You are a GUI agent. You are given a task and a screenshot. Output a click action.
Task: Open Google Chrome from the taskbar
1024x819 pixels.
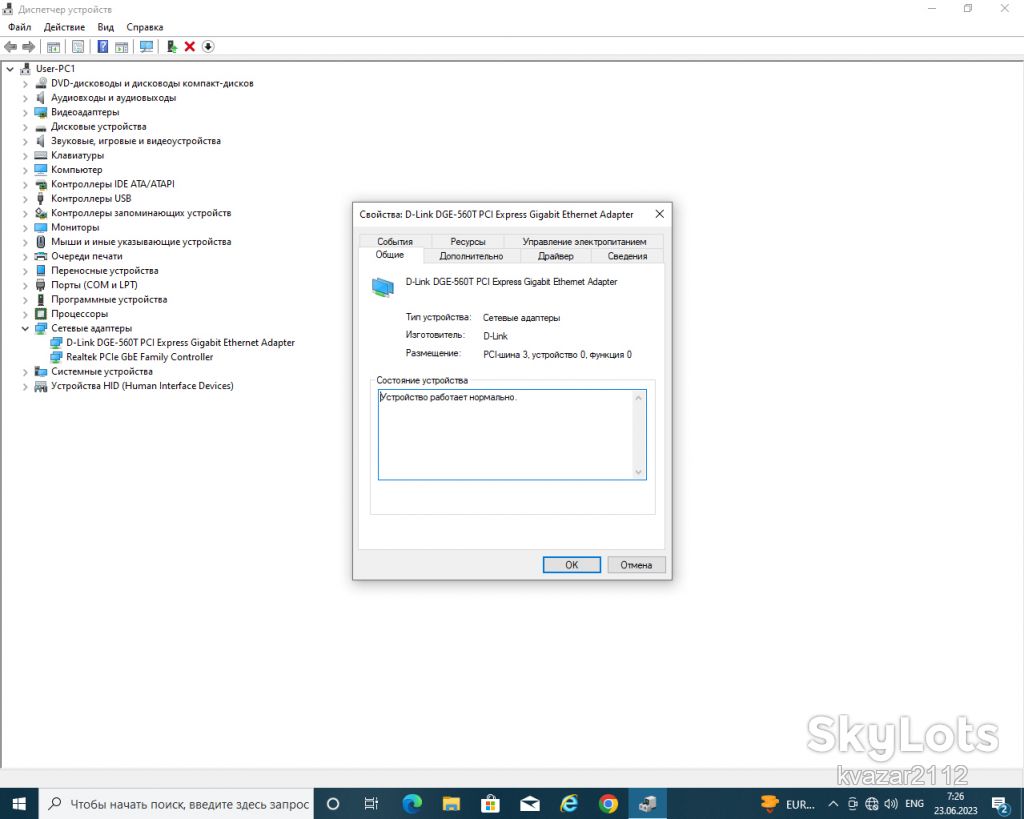click(608, 803)
